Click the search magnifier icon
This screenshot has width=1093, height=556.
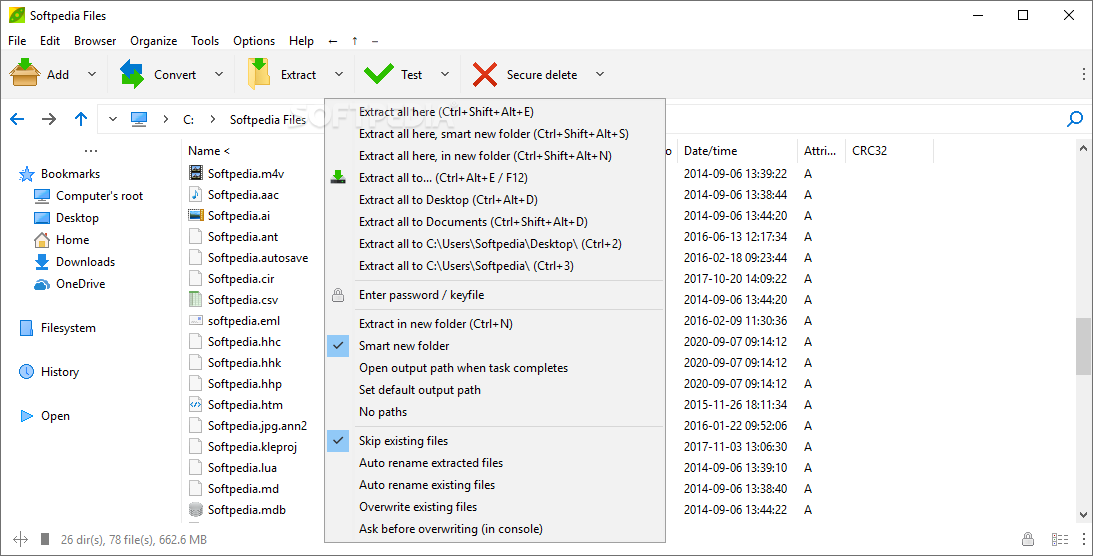[x=1075, y=119]
